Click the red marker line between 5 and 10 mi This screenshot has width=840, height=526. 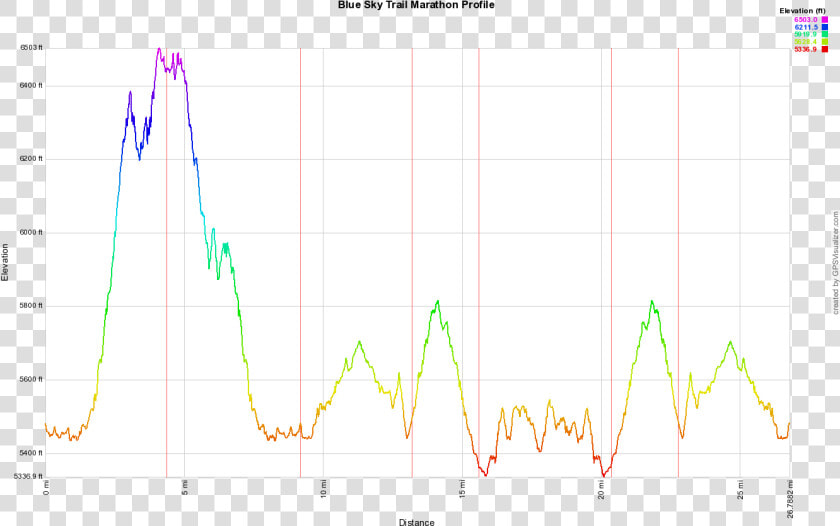pyautogui.click(x=301, y=262)
